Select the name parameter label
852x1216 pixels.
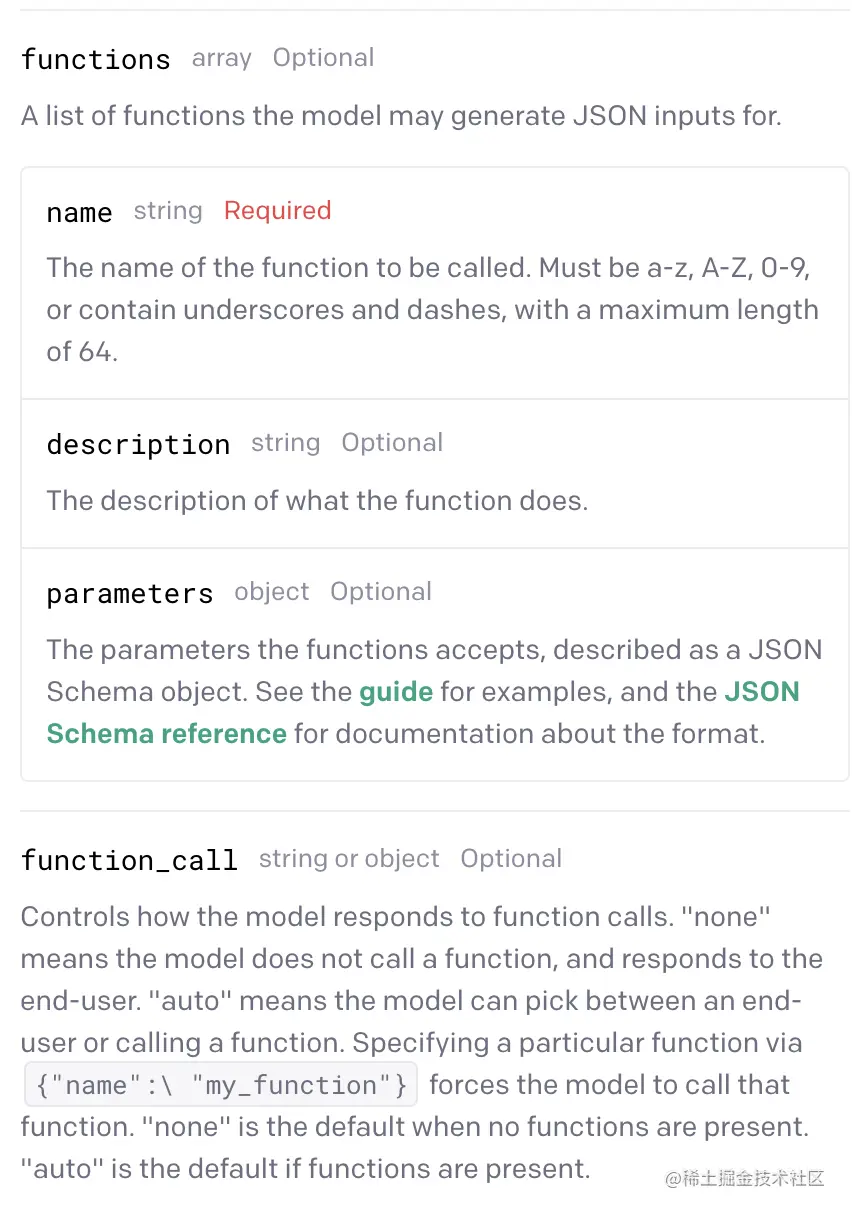[x=80, y=212]
